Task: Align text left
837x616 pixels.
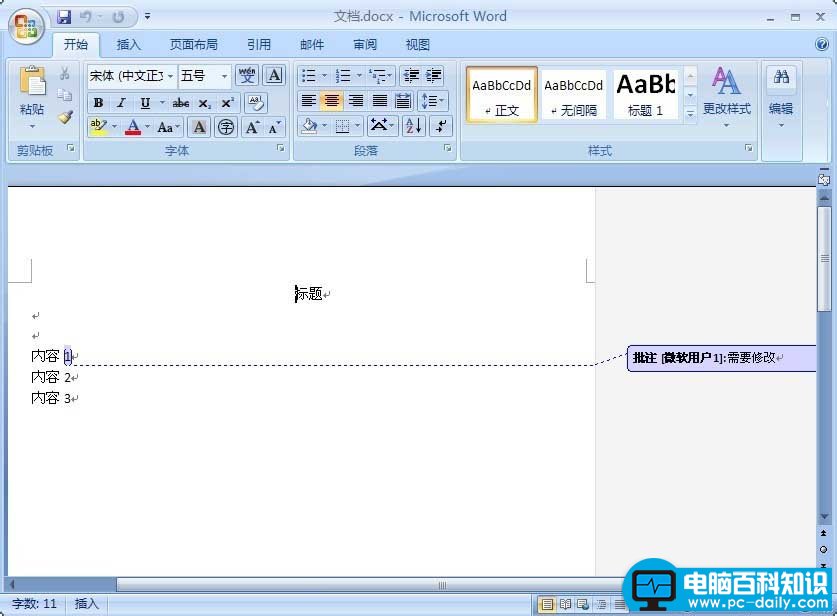Action: pyautogui.click(x=309, y=100)
